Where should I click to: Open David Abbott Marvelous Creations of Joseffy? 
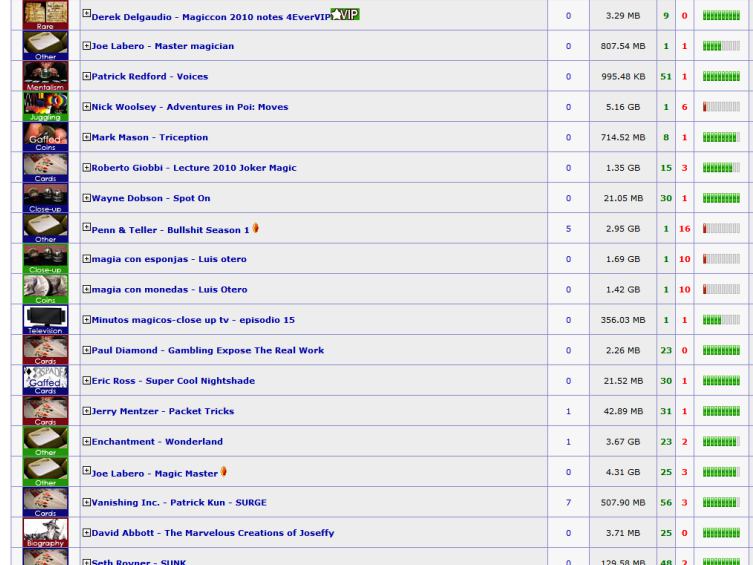tap(213, 533)
